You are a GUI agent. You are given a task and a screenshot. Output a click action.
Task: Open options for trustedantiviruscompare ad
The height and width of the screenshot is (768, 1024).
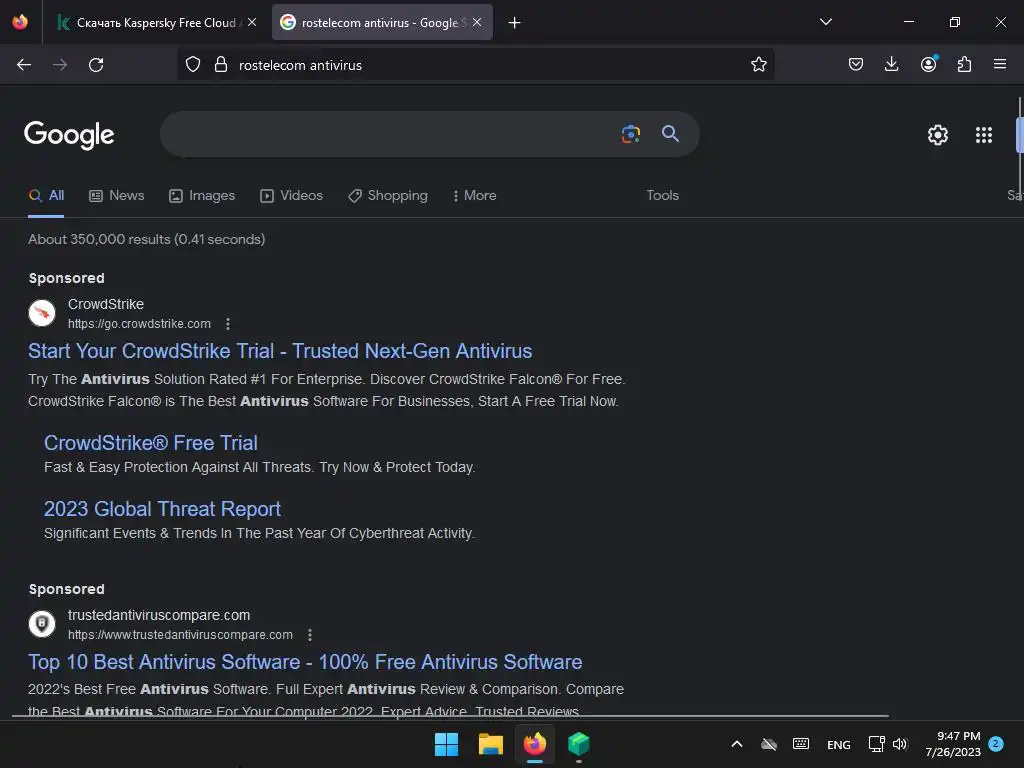coord(310,635)
